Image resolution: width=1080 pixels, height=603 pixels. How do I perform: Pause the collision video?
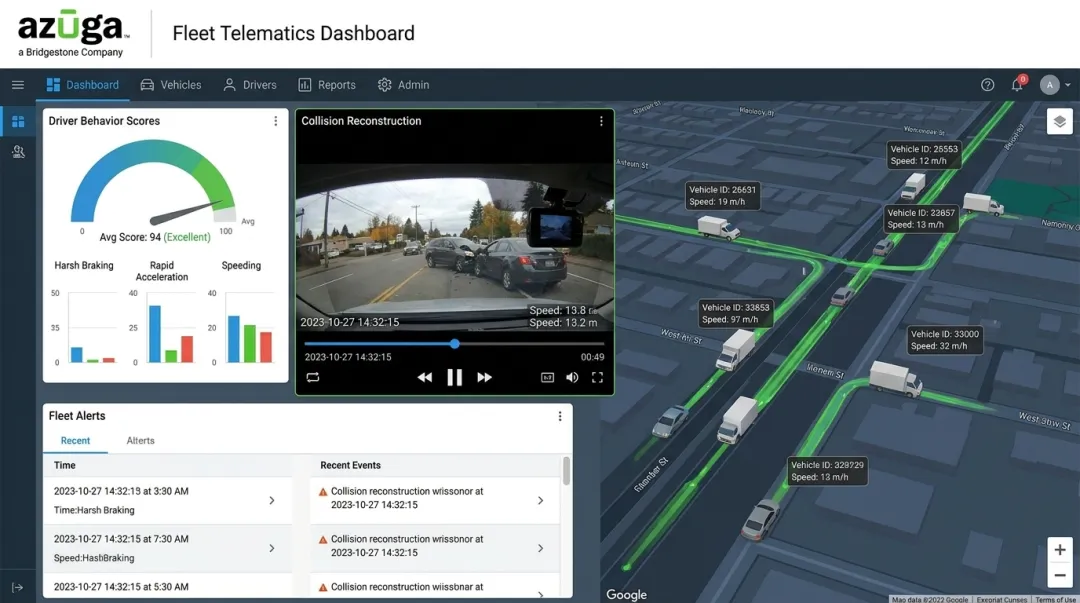(455, 377)
